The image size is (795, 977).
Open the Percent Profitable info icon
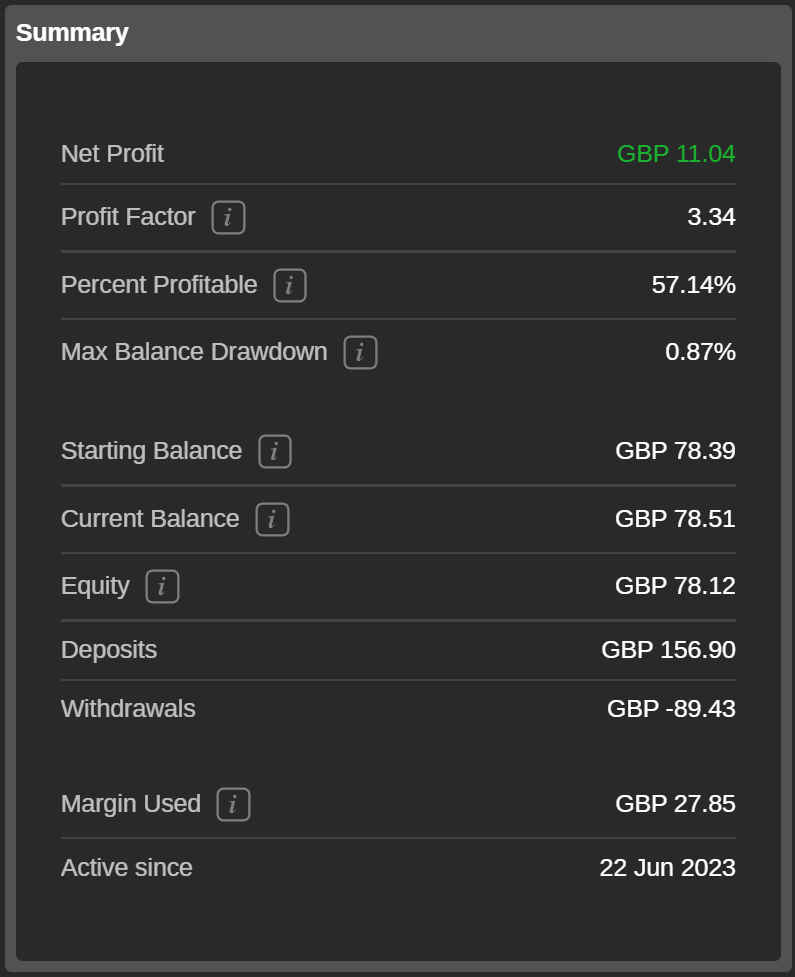pos(290,285)
